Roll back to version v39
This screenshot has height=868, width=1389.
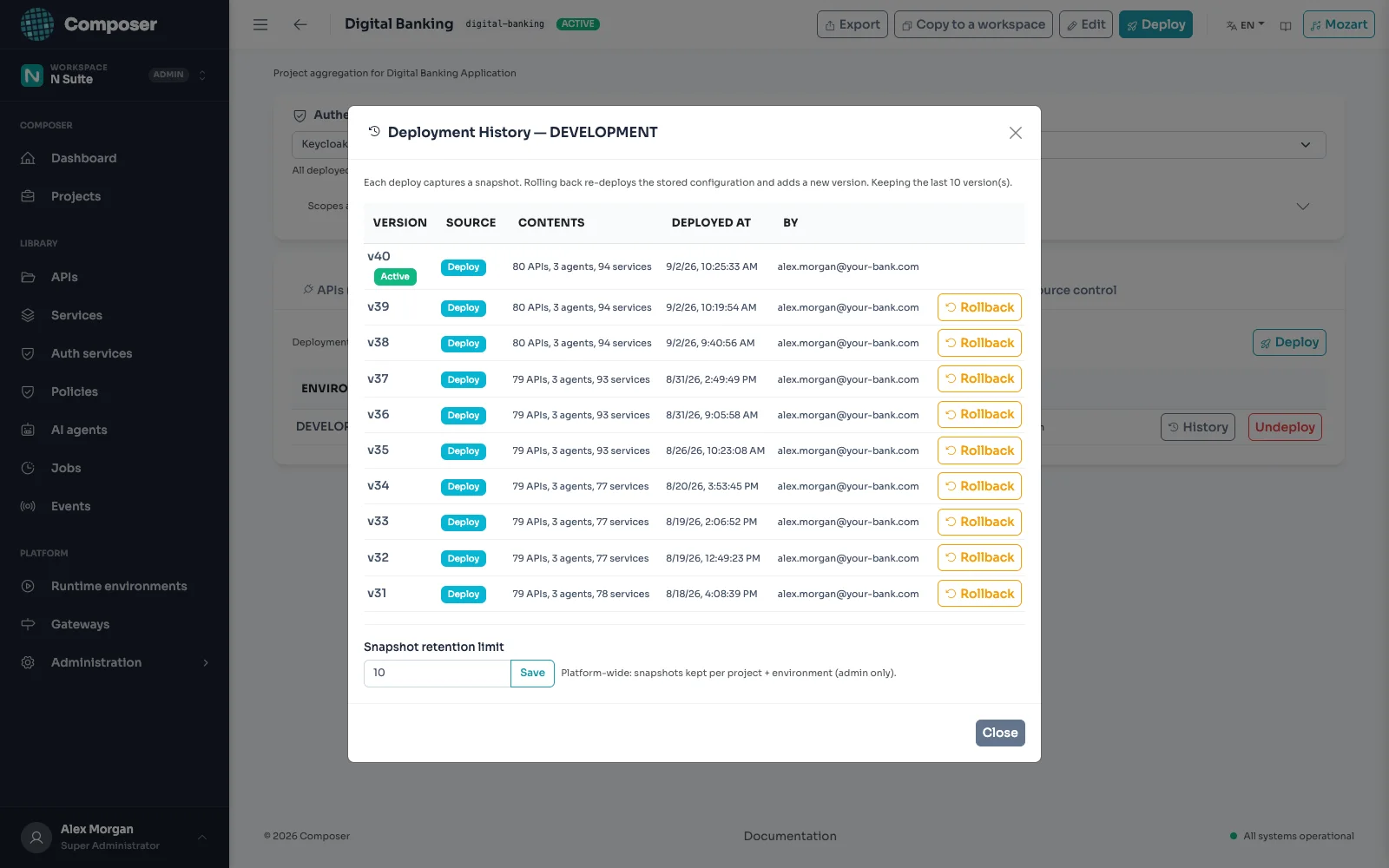coord(979,307)
